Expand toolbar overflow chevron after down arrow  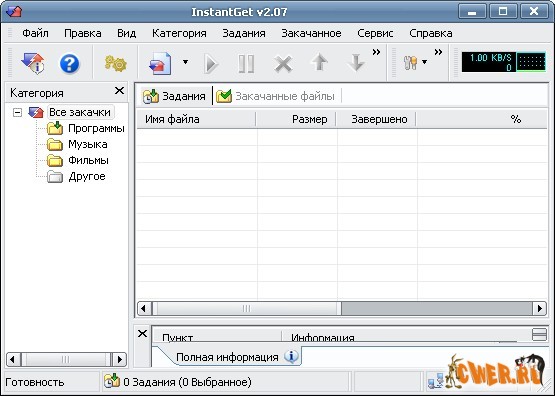[x=376, y=52]
